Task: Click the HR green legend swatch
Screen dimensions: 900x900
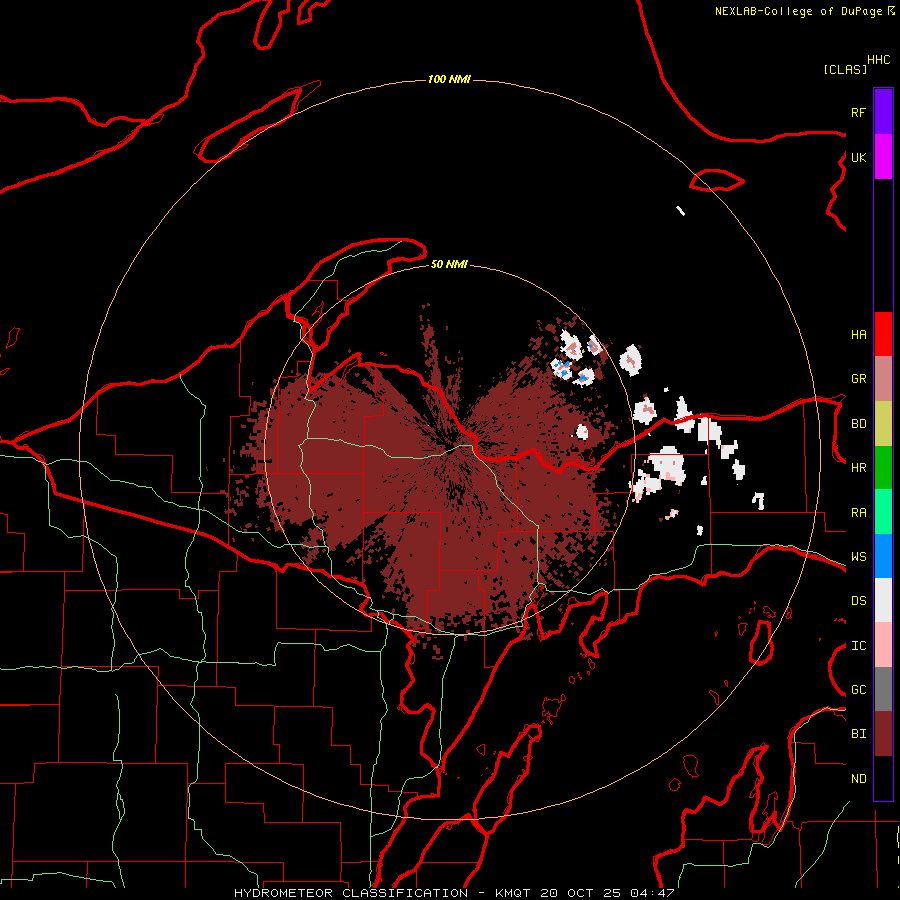Action: (883, 467)
